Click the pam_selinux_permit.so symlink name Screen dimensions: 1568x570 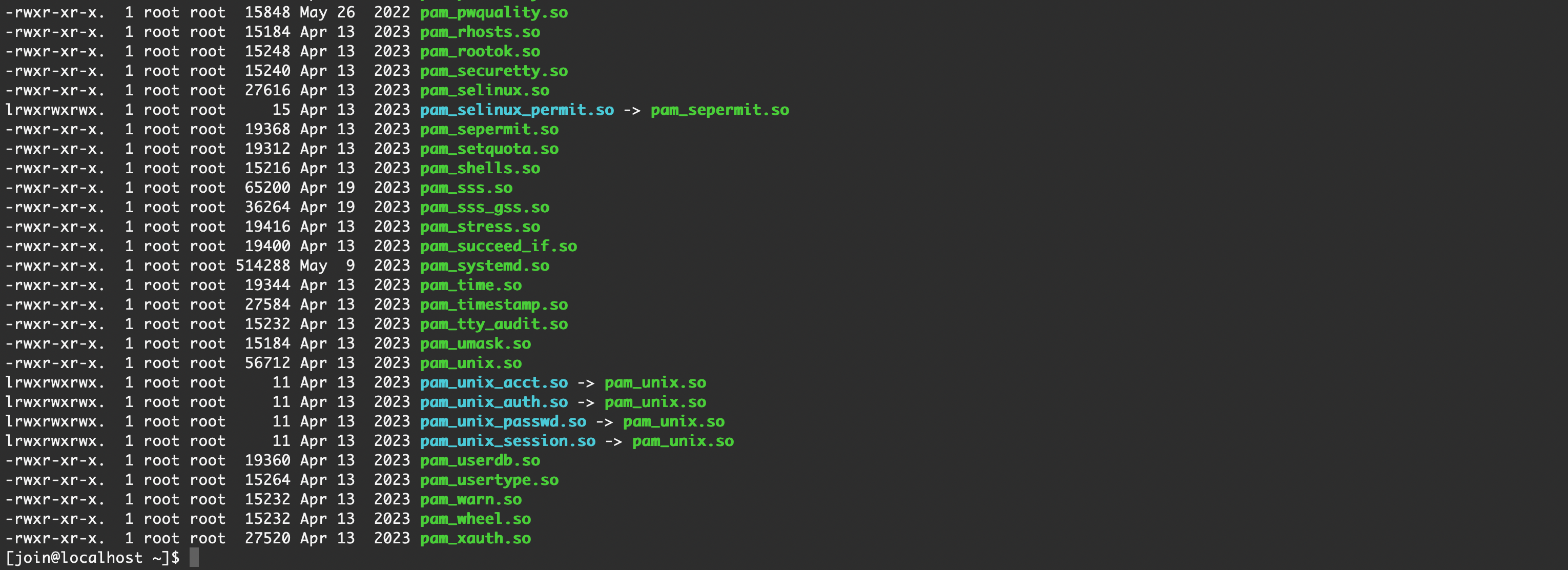click(517, 110)
